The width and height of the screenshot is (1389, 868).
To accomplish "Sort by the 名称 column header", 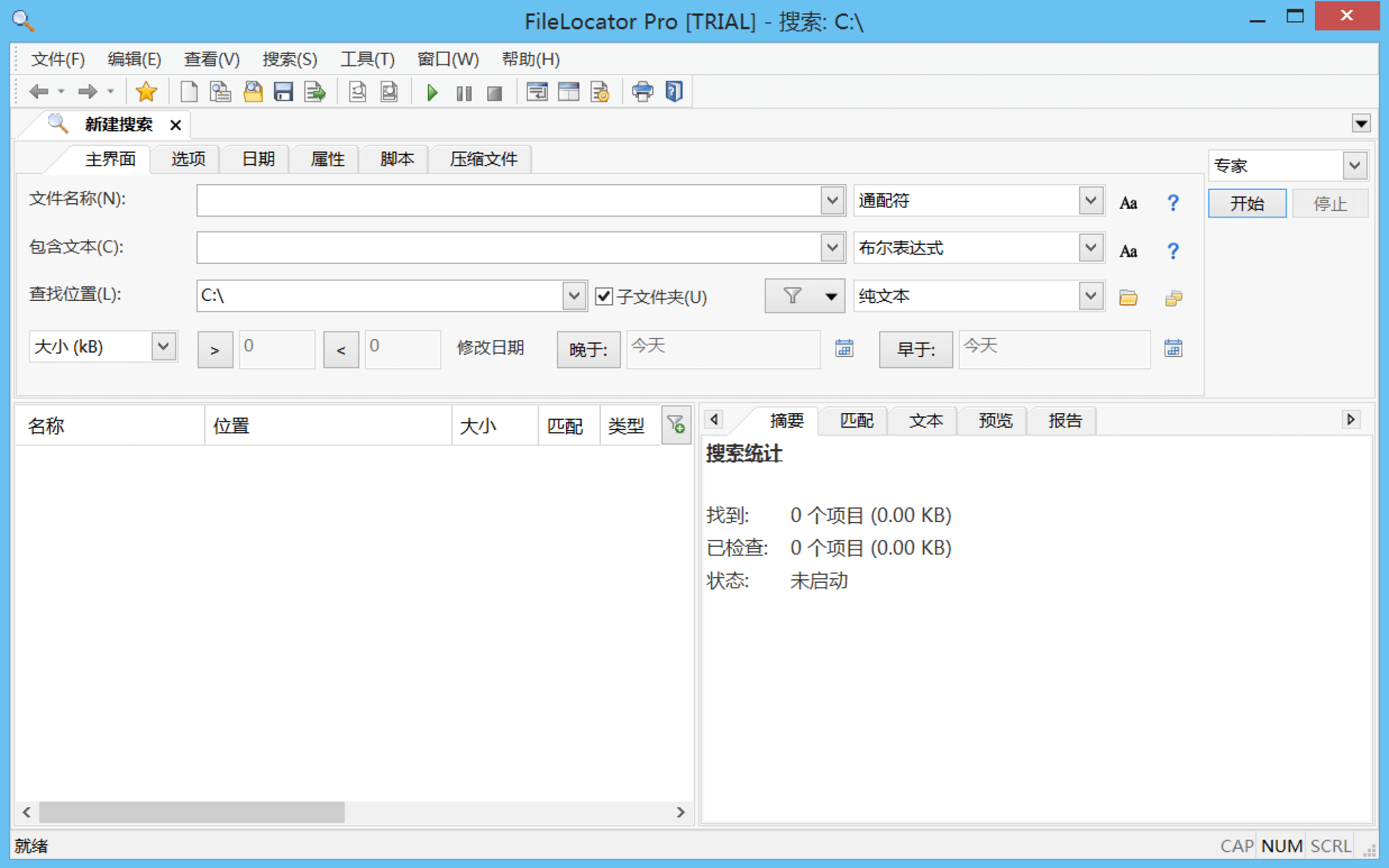I will click(110, 425).
